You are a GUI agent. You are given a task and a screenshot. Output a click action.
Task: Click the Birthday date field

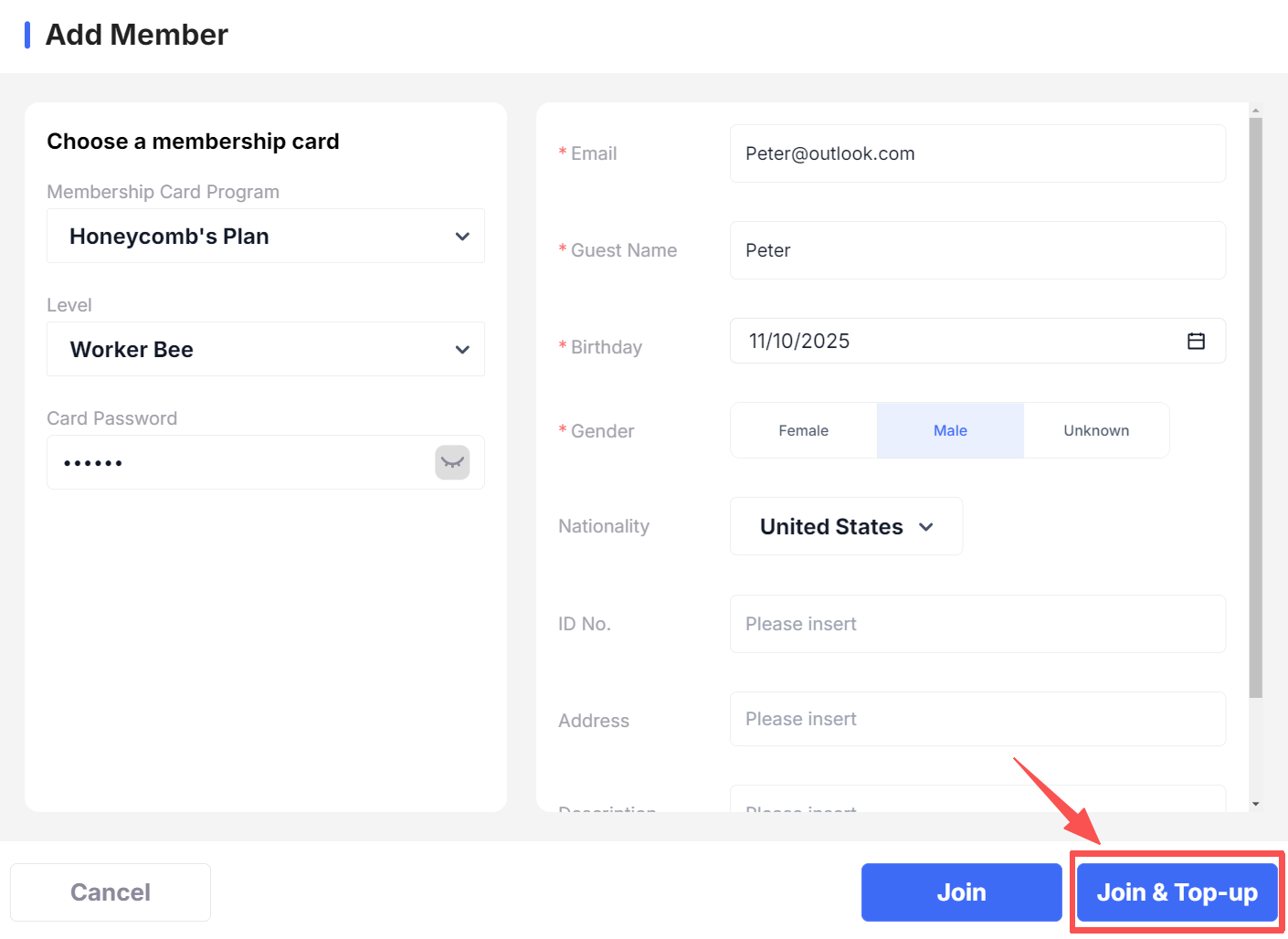[x=950, y=341]
